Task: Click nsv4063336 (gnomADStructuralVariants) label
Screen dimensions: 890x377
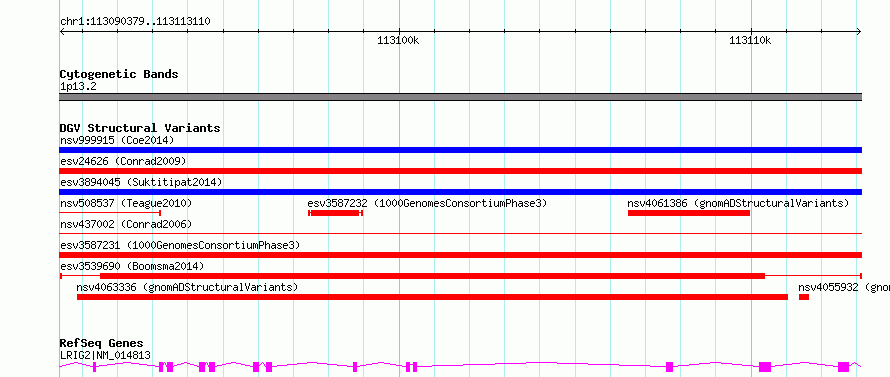Action: 187,287
